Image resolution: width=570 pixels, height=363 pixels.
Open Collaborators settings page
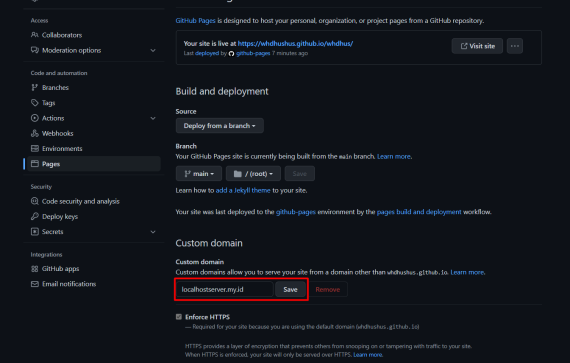[x=62, y=35]
